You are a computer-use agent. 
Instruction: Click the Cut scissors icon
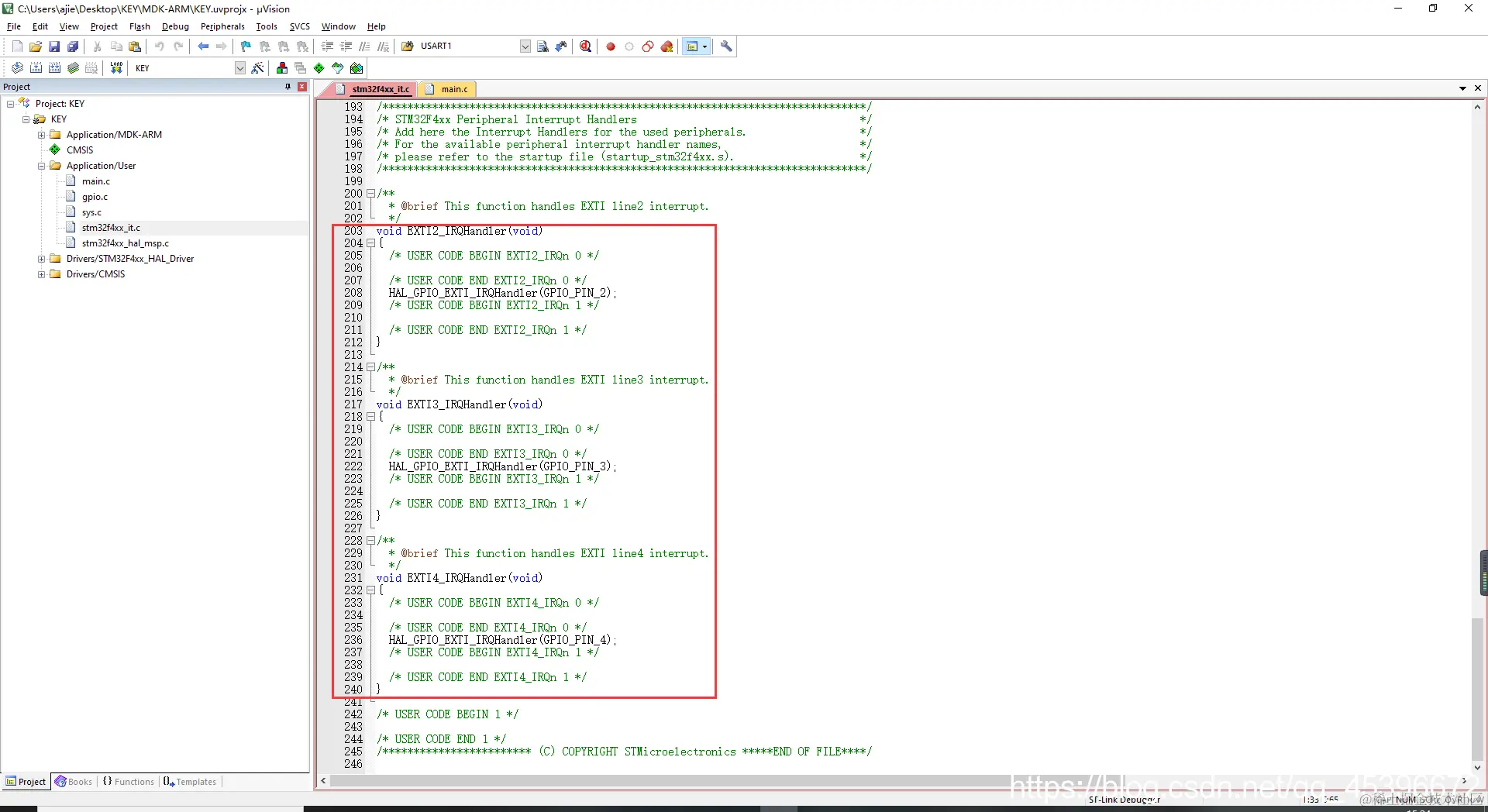coord(98,46)
